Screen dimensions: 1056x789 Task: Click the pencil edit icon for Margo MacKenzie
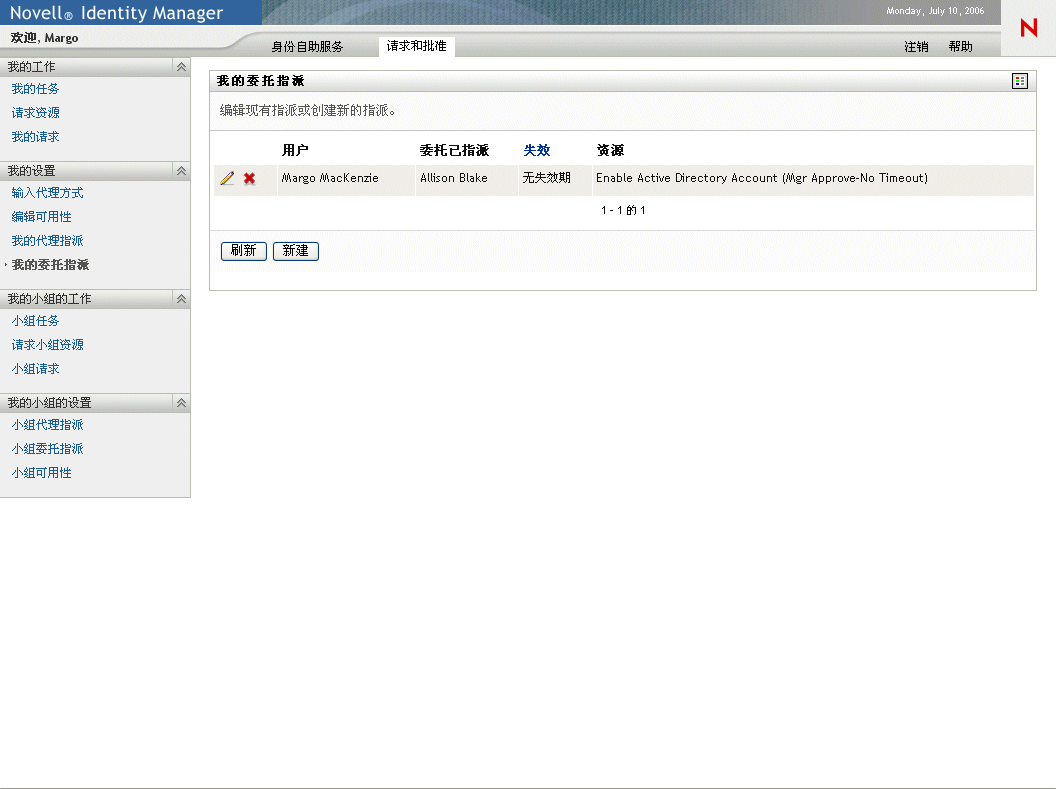click(227, 178)
